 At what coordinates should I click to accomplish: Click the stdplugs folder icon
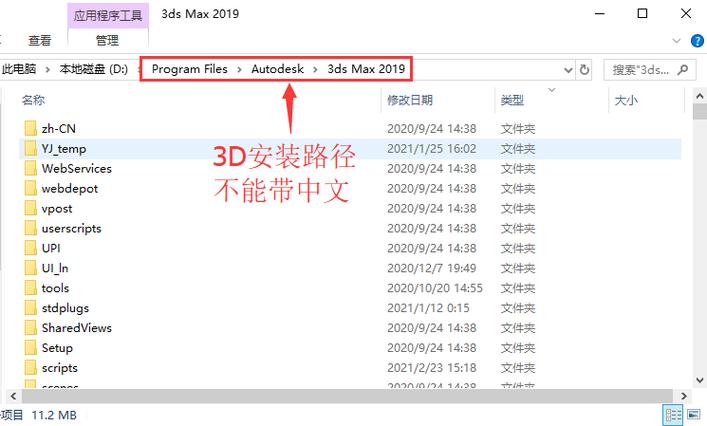point(31,308)
